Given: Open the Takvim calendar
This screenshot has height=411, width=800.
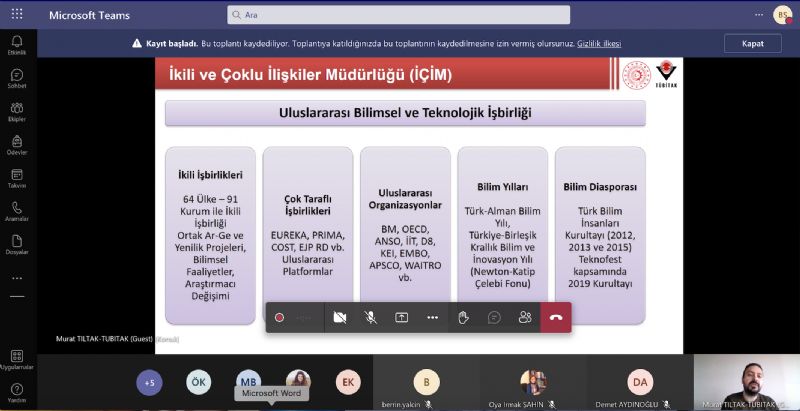Looking at the screenshot, I should pyautogui.click(x=17, y=178).
